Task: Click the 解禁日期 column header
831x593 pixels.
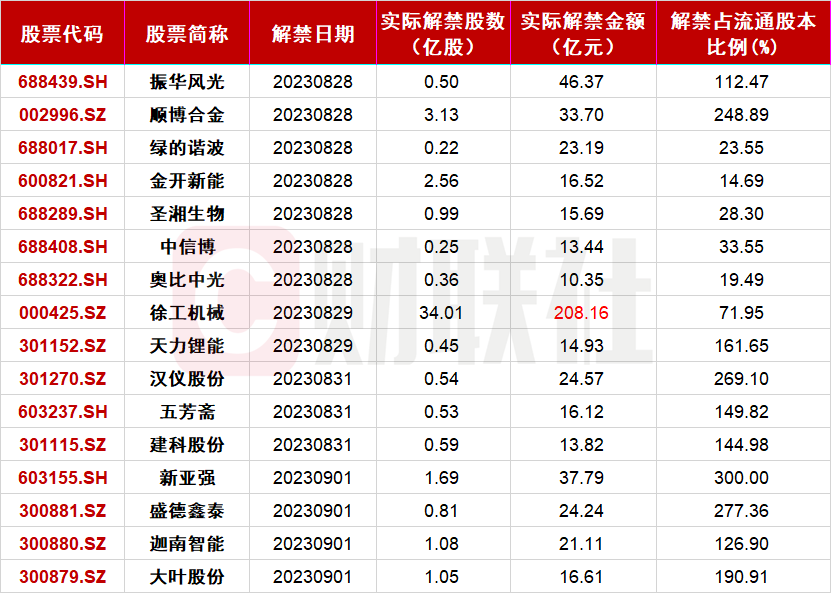Action: point(313,34)
